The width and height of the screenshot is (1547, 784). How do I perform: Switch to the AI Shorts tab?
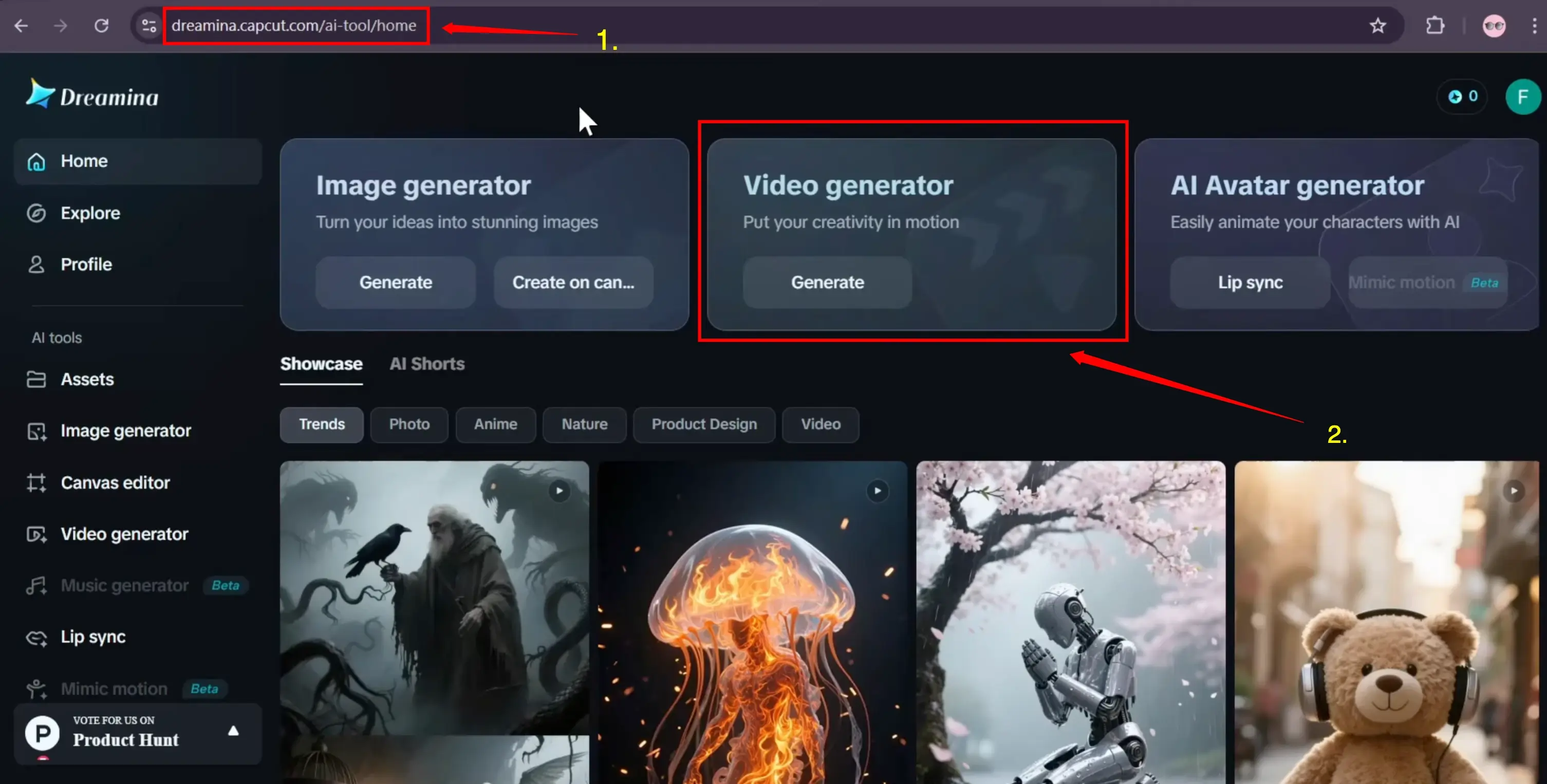point(427,364)
